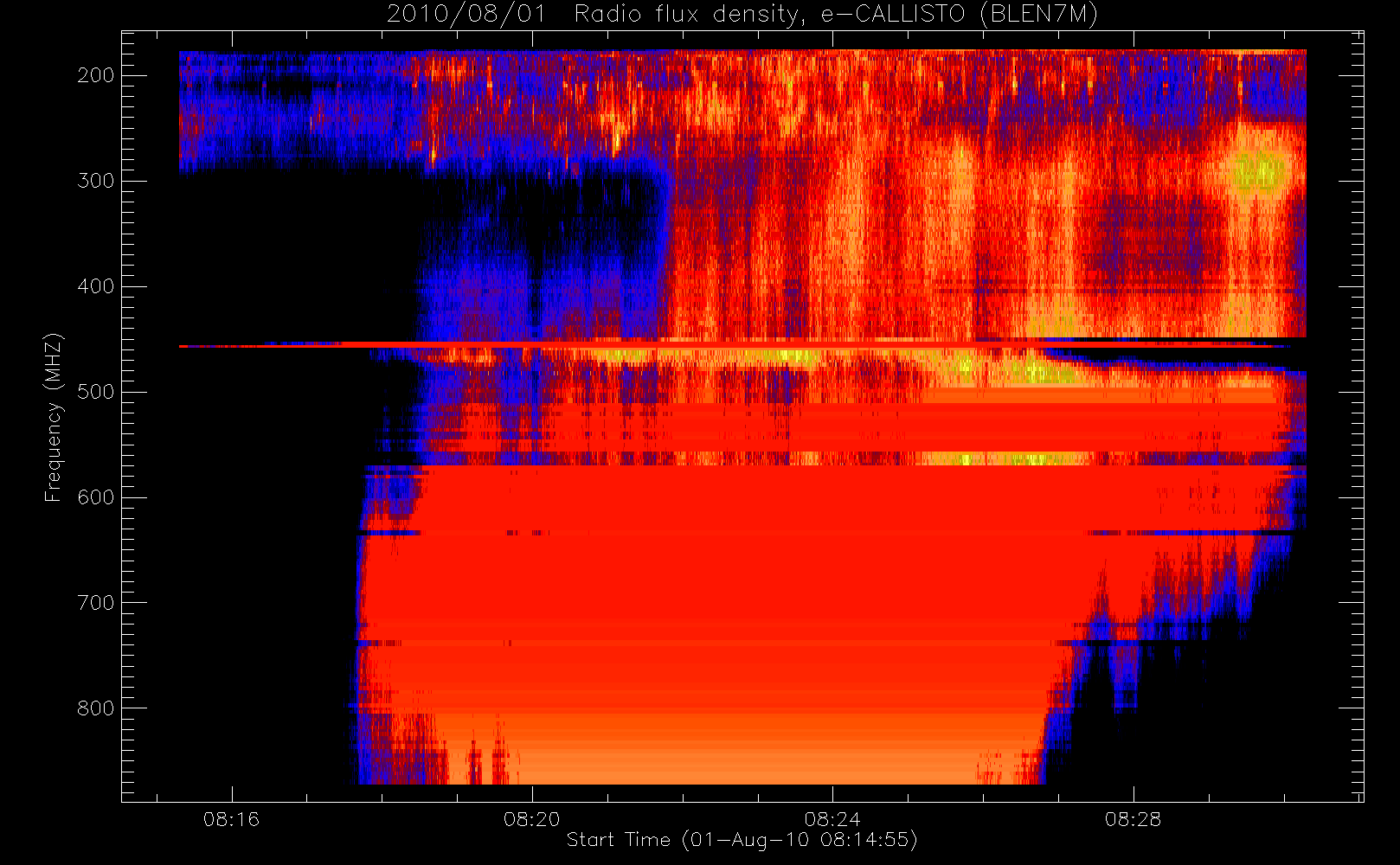Click the 08:16 time tick label
Viewport: 1400px width, 865px height.
[231, 818]
